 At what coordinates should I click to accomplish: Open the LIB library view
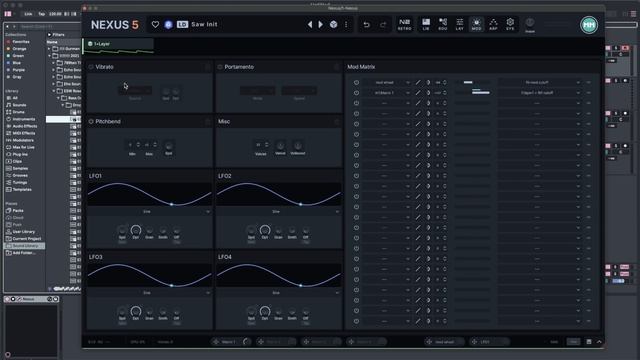tap(426, 24)
